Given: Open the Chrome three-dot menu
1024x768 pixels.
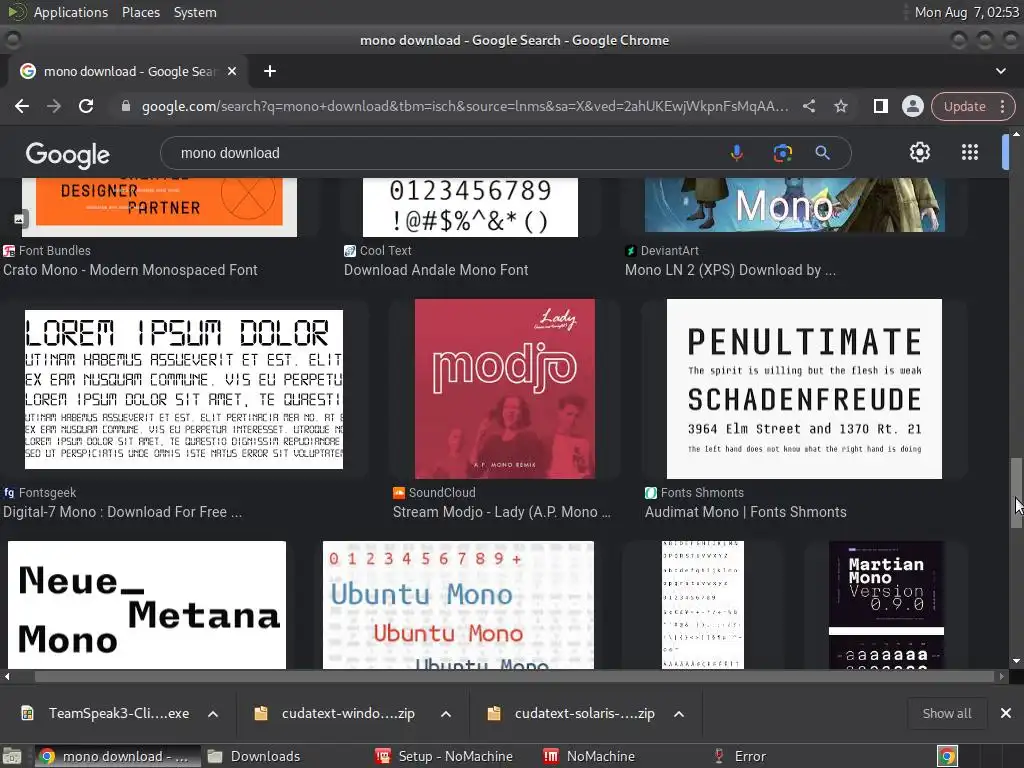Looking at the screenshot, I should [x=1002, y=106].
